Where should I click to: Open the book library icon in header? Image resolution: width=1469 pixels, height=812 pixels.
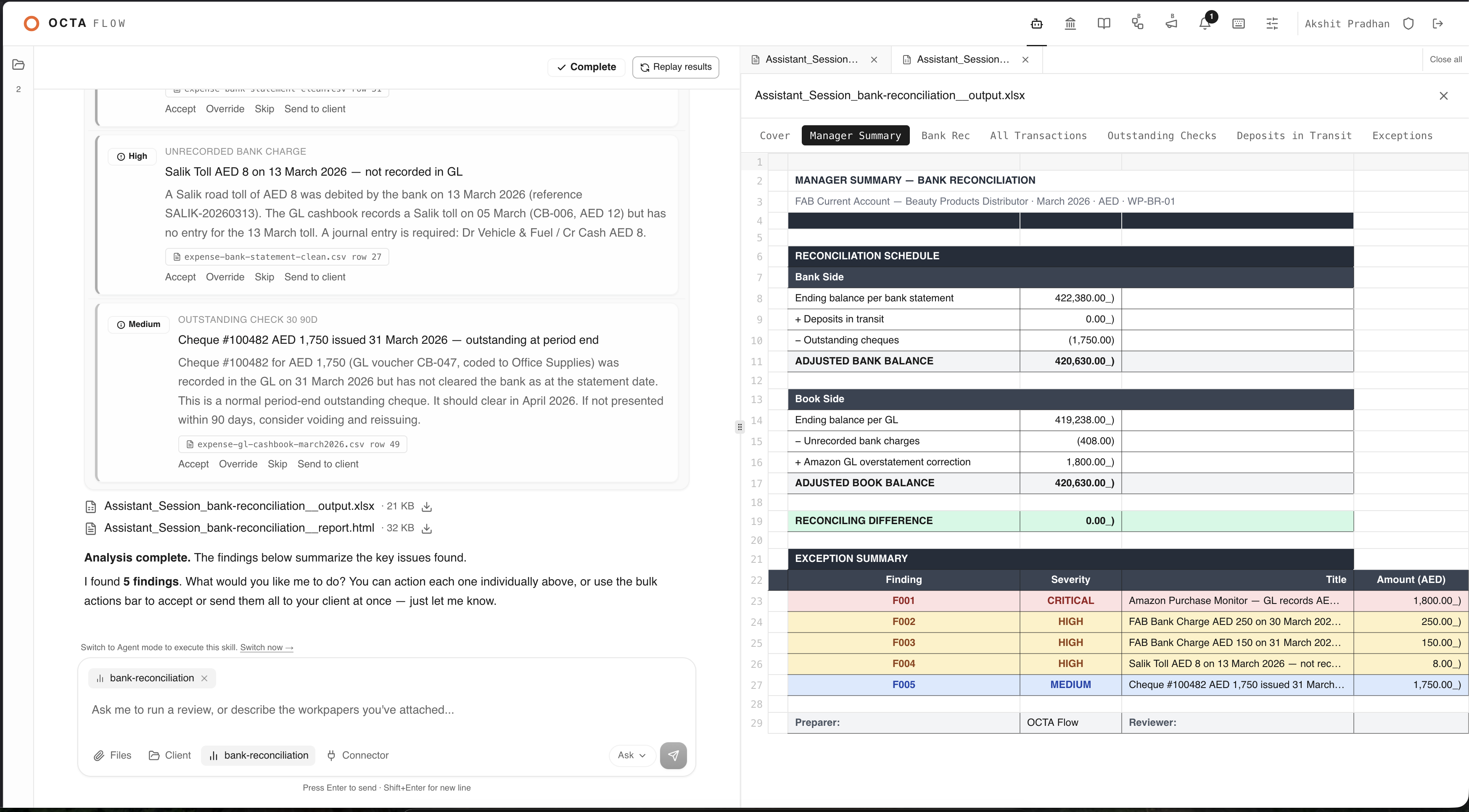click(x=1104, y=24)
